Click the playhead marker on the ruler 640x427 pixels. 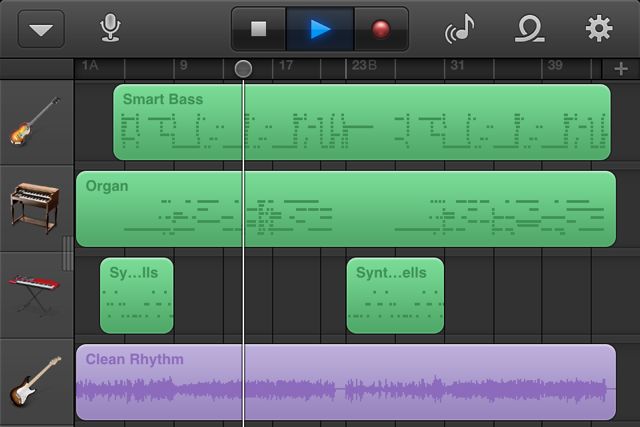pos(243,69)
